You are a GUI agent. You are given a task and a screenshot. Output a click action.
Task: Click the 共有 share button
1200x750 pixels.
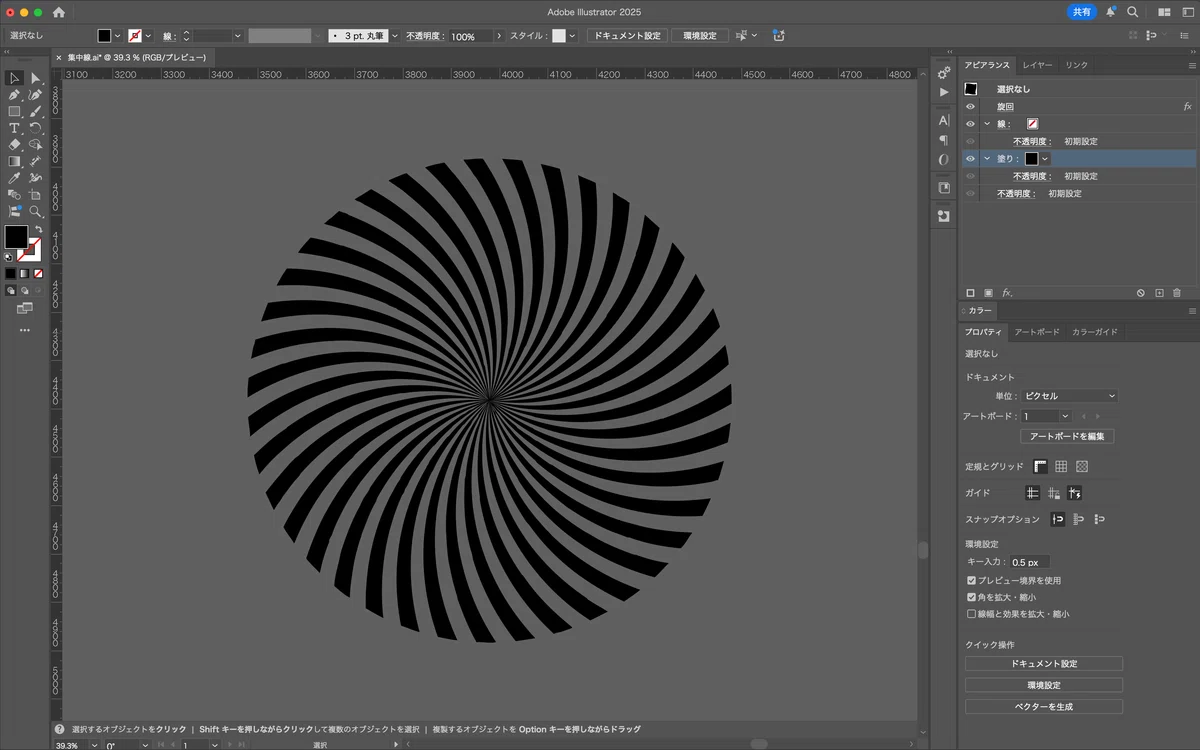click(1082, 12)
